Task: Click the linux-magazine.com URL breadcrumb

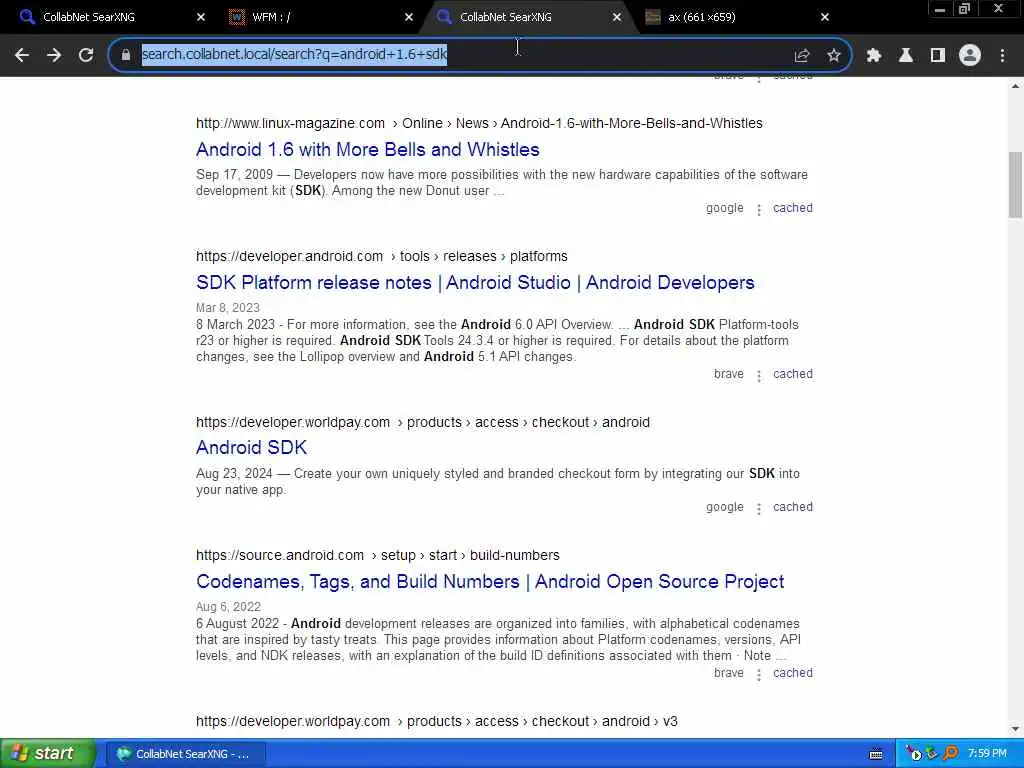Action: click(479, 123)
